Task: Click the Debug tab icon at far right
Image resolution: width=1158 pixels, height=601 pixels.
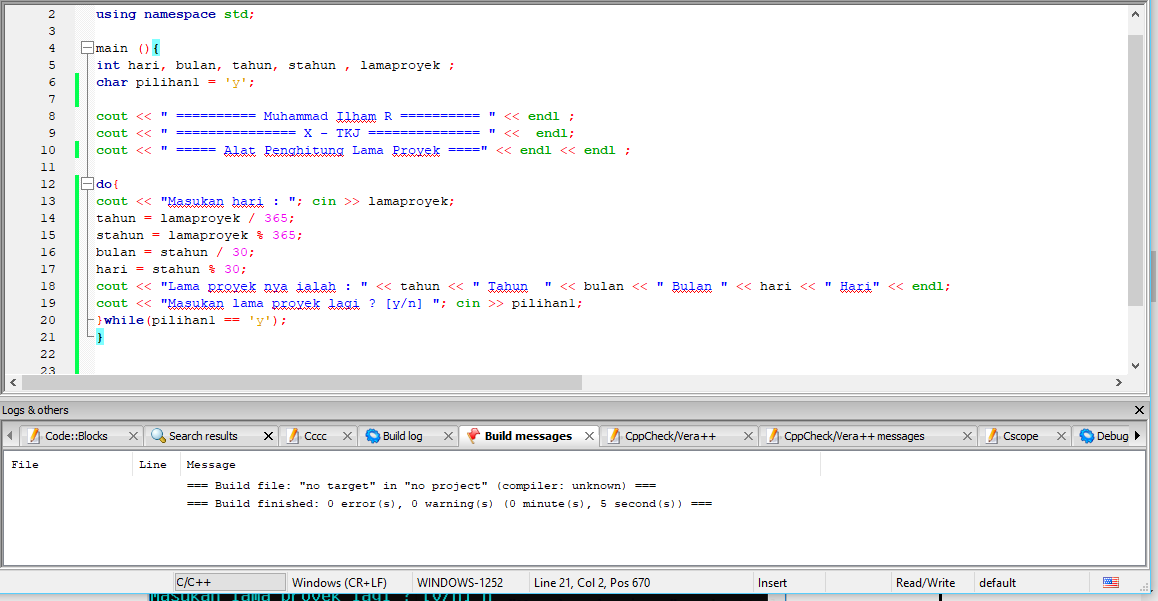Action: [x=1084, y=436]
